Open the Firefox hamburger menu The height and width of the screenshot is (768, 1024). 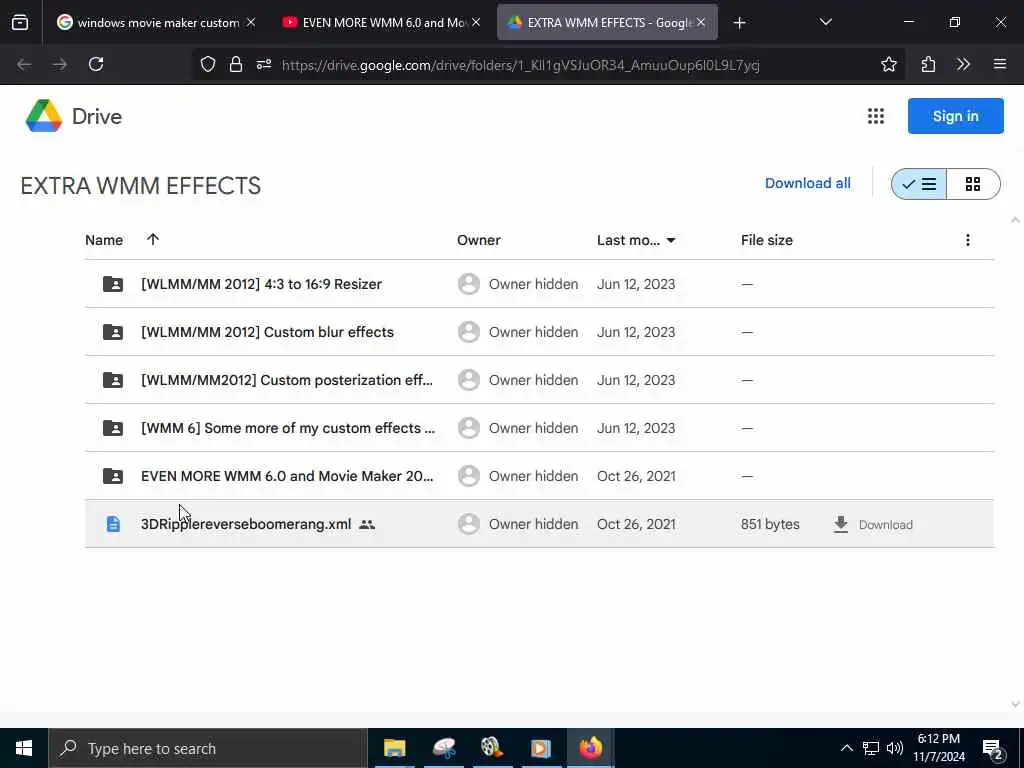coord(1000,64)
